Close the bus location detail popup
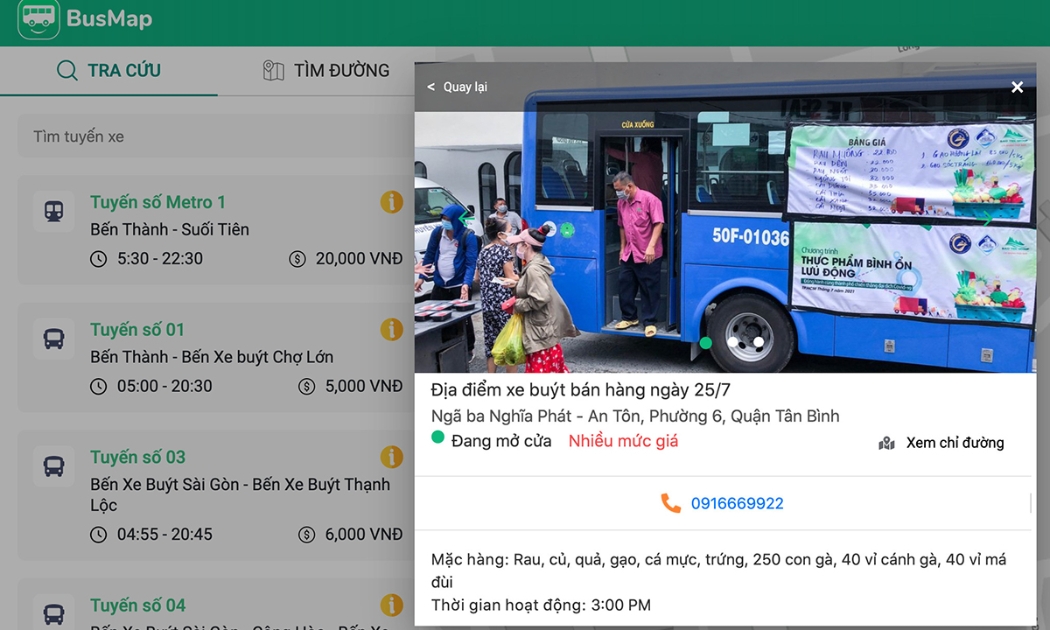The image size is (1050, 630). [1017, 87]
